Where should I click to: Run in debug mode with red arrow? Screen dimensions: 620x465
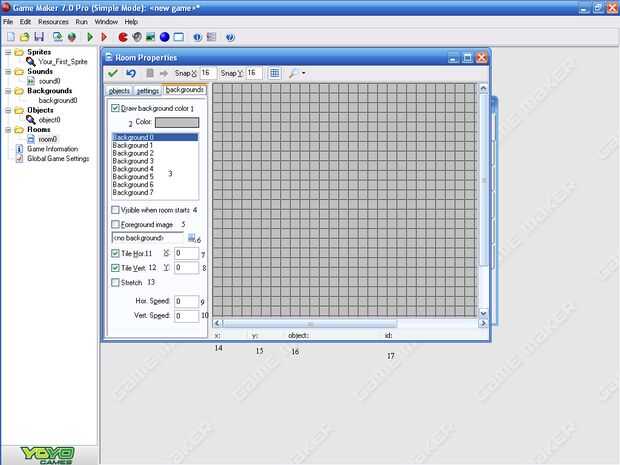pyautogui.click(x=104, y=37)
